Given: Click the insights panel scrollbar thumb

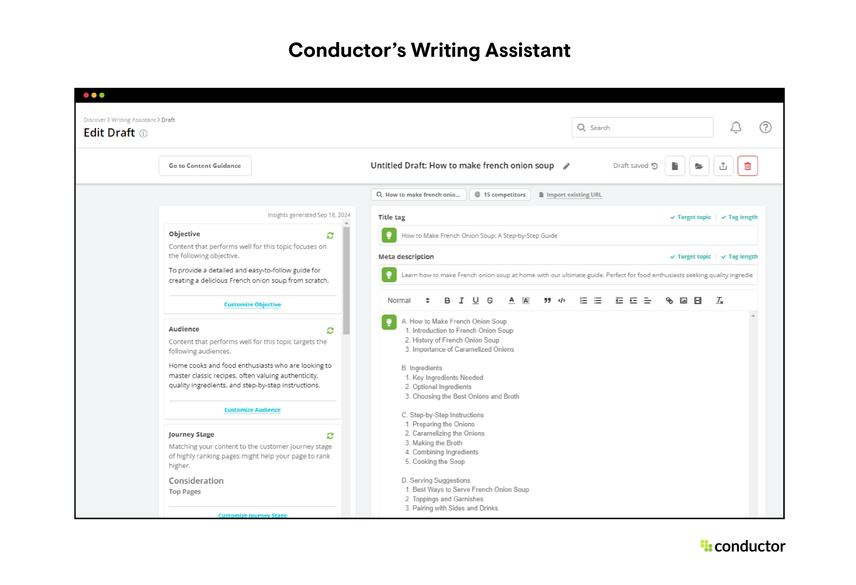Looking at the screenshot, I should click(346, 280).
